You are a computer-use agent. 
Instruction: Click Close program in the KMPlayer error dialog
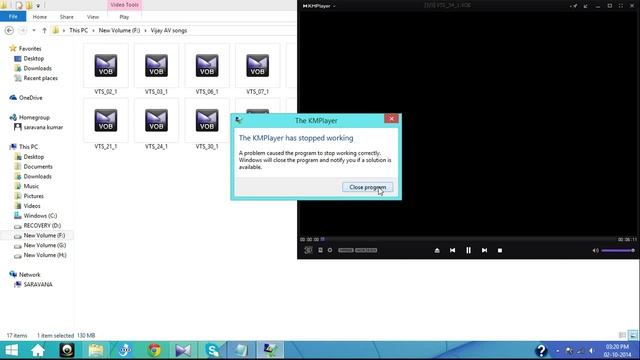[367, 187]
